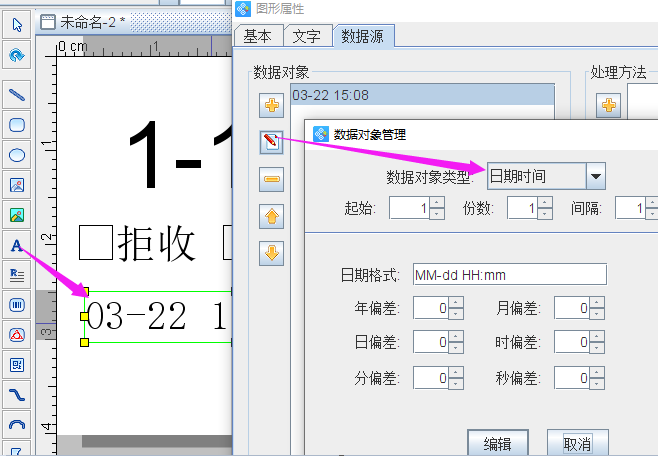Select the rich text paragraph tool
This screenshot has width=658, height=456.
(17, 275)
